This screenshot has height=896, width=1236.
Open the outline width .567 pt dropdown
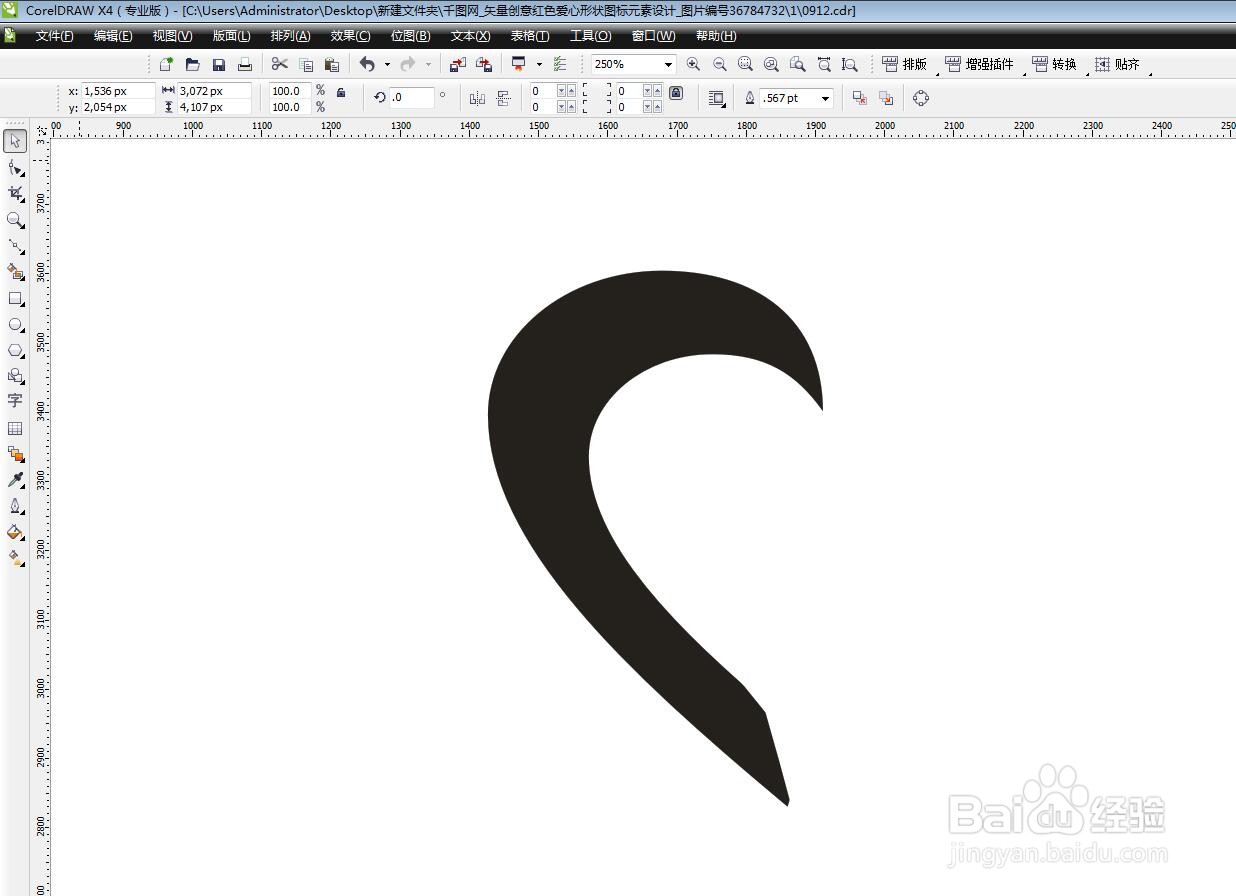pos(826,98)
